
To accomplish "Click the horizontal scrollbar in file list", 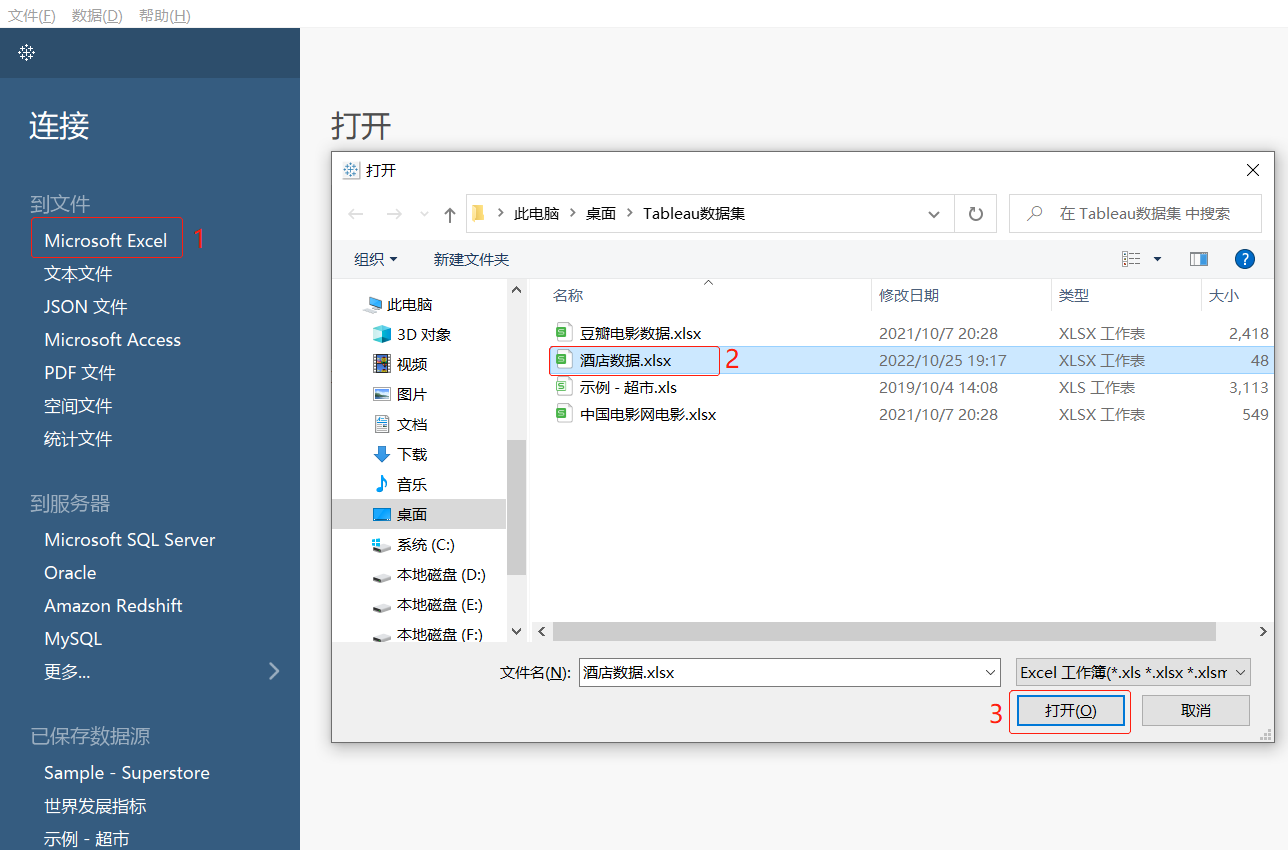I will point(884,632).
